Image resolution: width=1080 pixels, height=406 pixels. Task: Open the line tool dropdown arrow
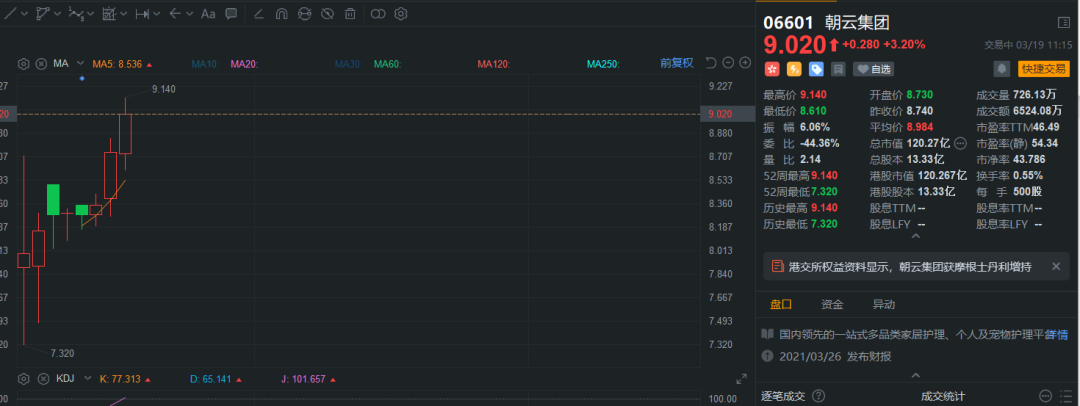[x=24, y=14]
